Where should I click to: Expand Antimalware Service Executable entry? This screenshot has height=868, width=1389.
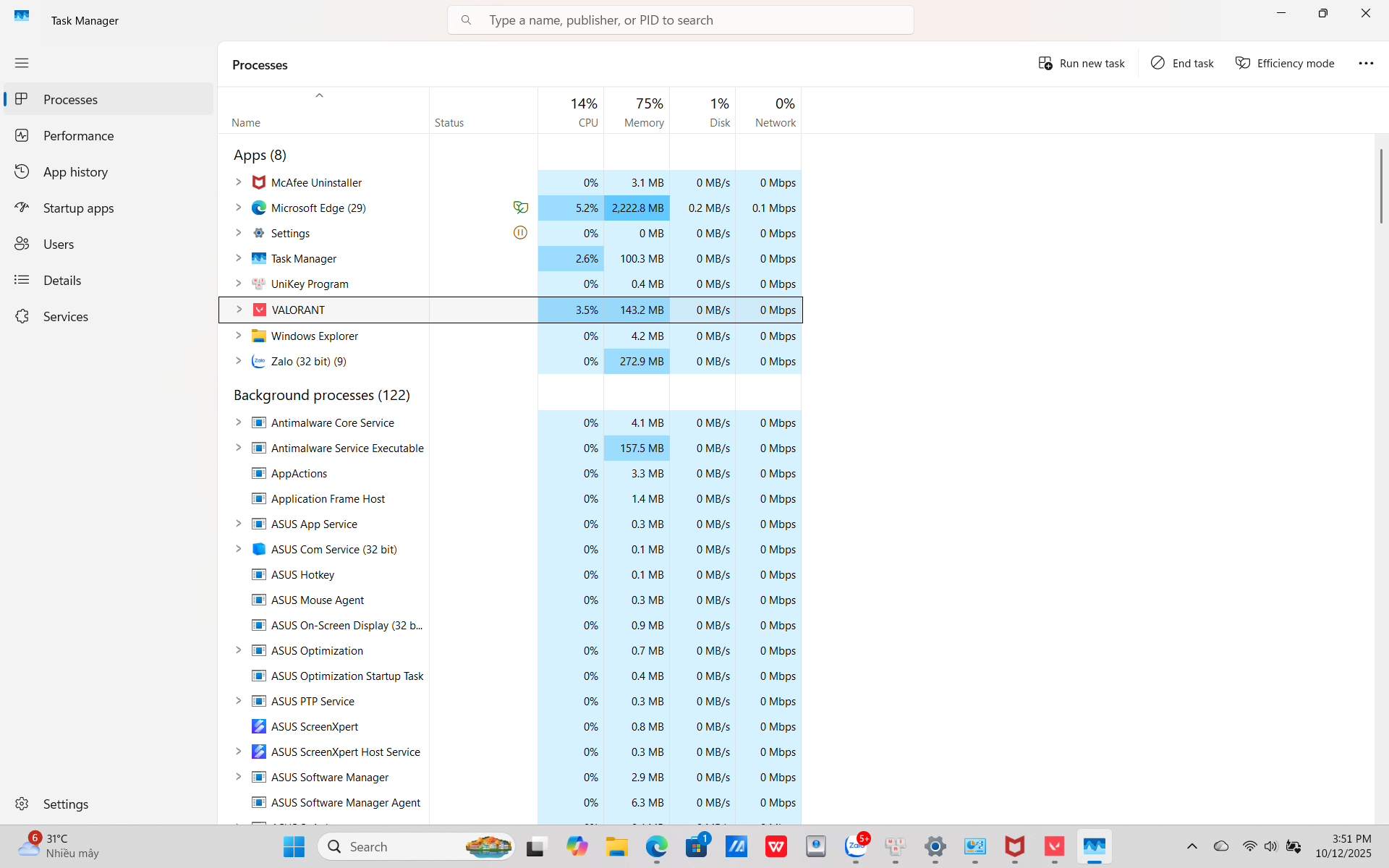pyautogui.click(x=238, y=448)
